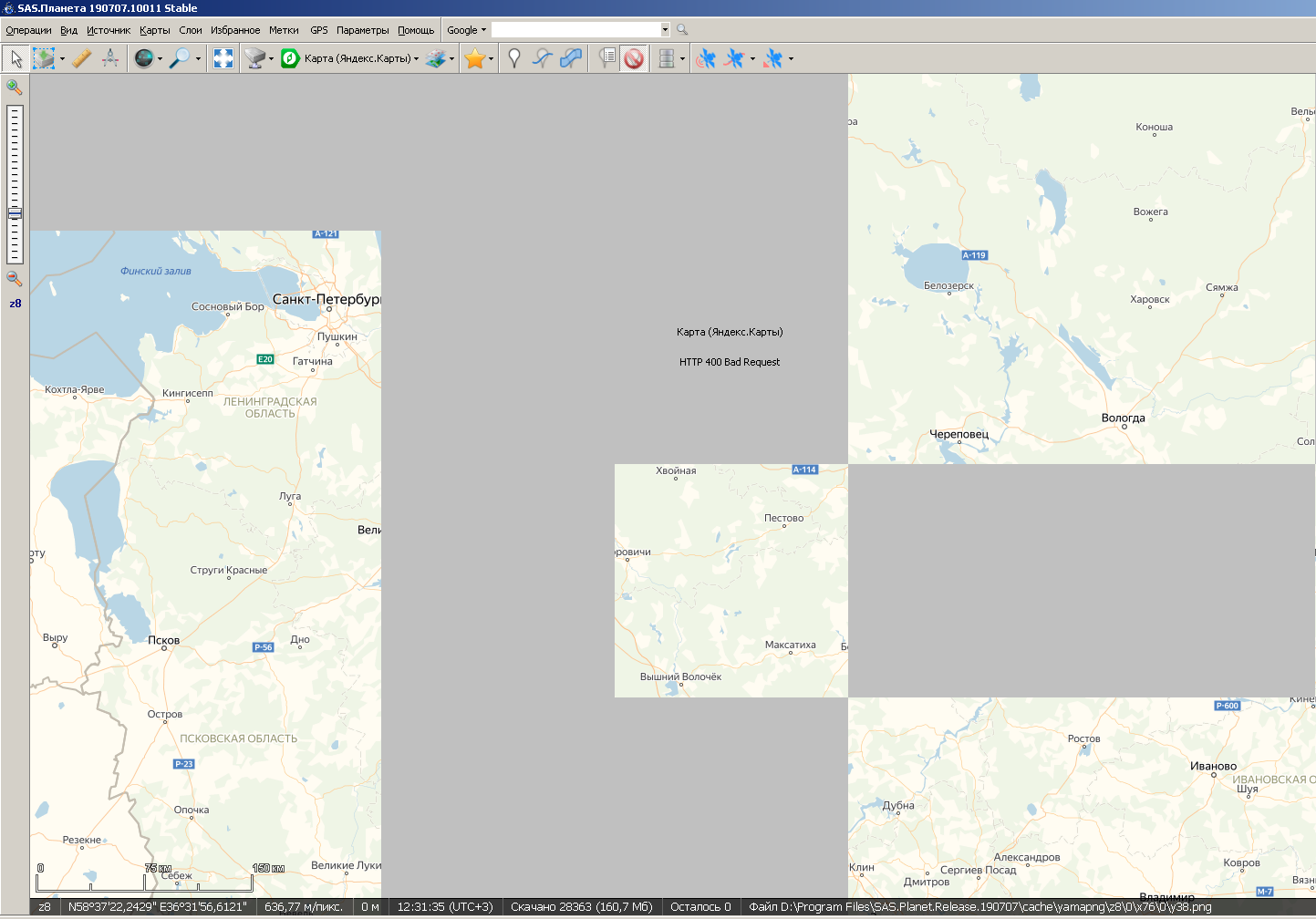Select the ruler distance measurement tool
The image size is (1316, 919).
81,58
